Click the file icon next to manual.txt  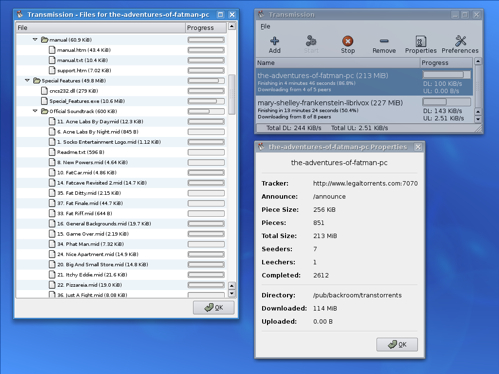click(x=52, y=60)
